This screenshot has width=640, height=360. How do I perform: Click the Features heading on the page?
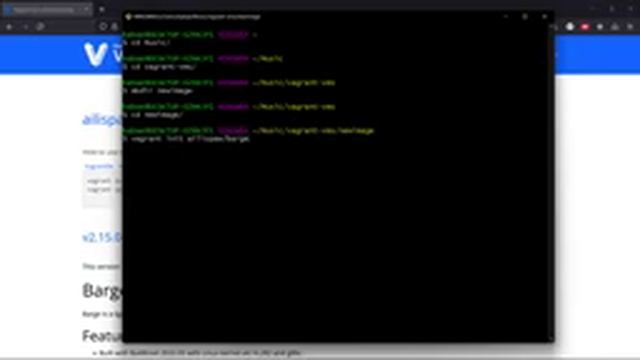(x=102, y=336)
